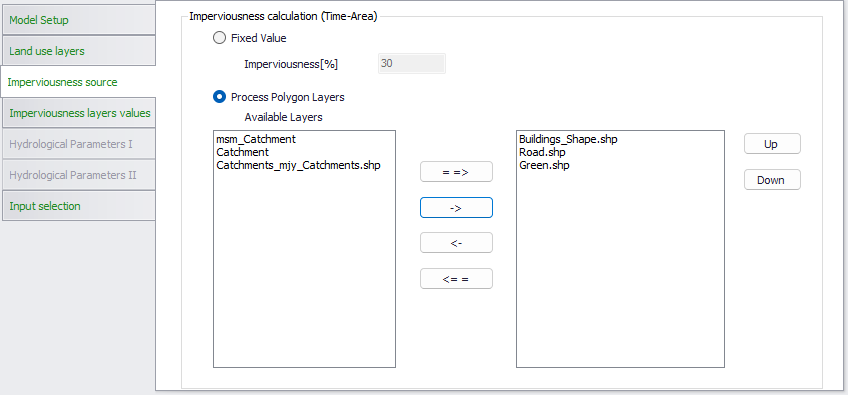Screen dimensions: 848x395
Task: Select the Imperviousness source tab
Action: pyautogui.click(x=78, y=82)
